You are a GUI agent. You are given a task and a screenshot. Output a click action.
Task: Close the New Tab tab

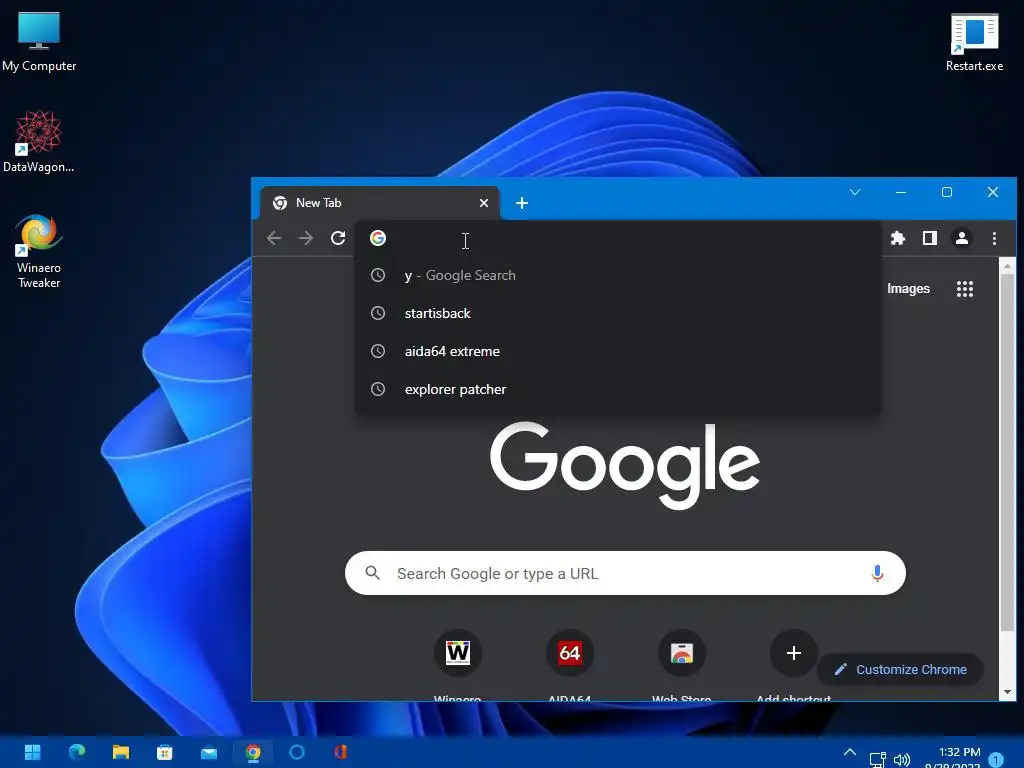[x=484, y=203]
